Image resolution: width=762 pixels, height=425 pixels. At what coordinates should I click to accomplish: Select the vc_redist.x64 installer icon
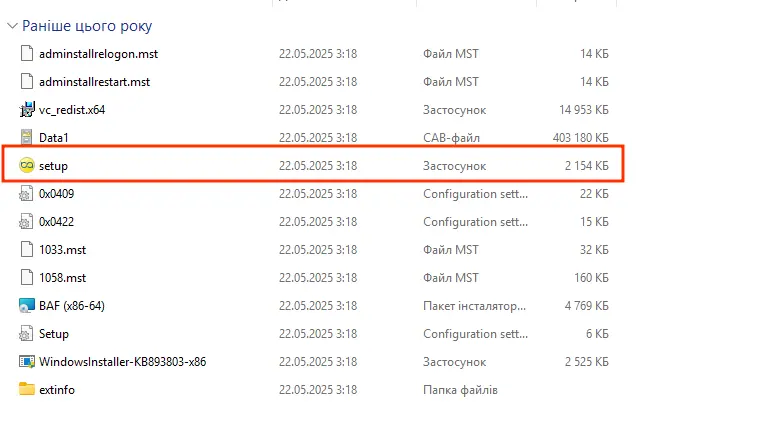click(27, 110)
